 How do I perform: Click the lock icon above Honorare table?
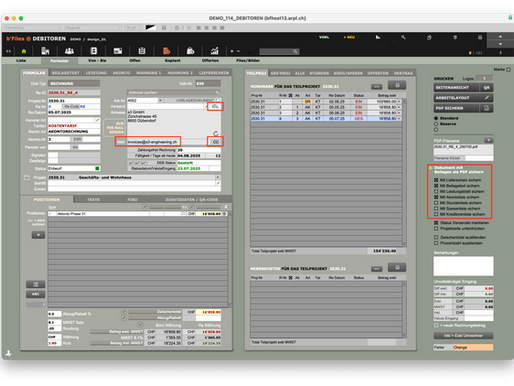point(397,85)
